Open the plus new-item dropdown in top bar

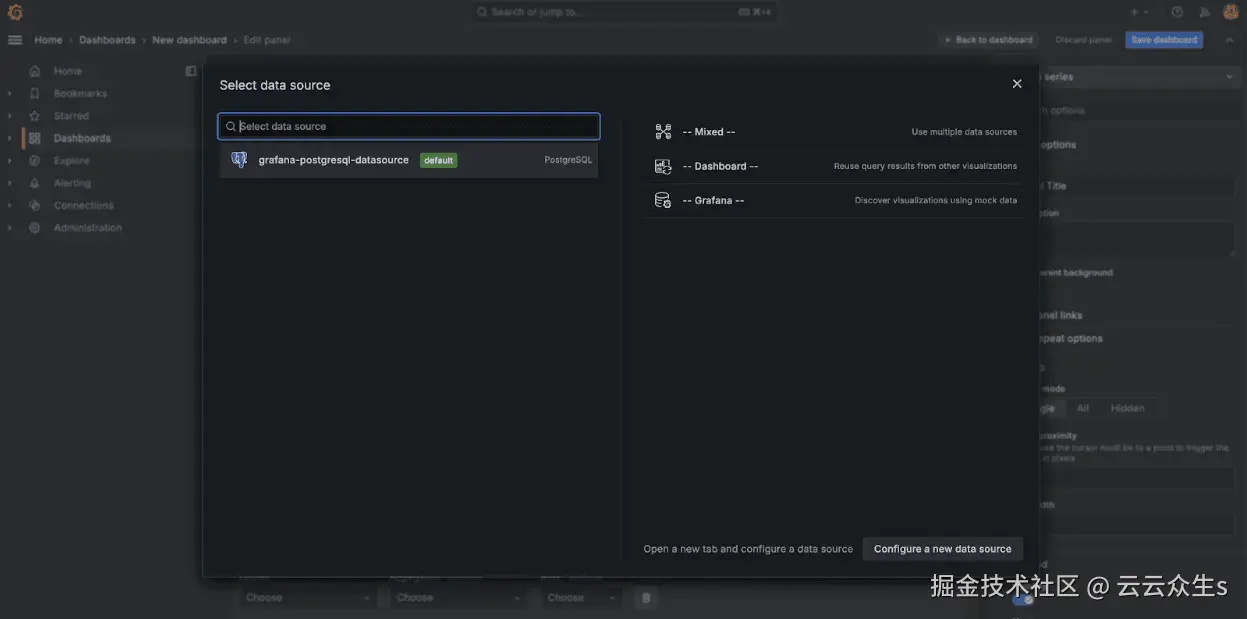pyautogui.click(x=1139, y=12)
